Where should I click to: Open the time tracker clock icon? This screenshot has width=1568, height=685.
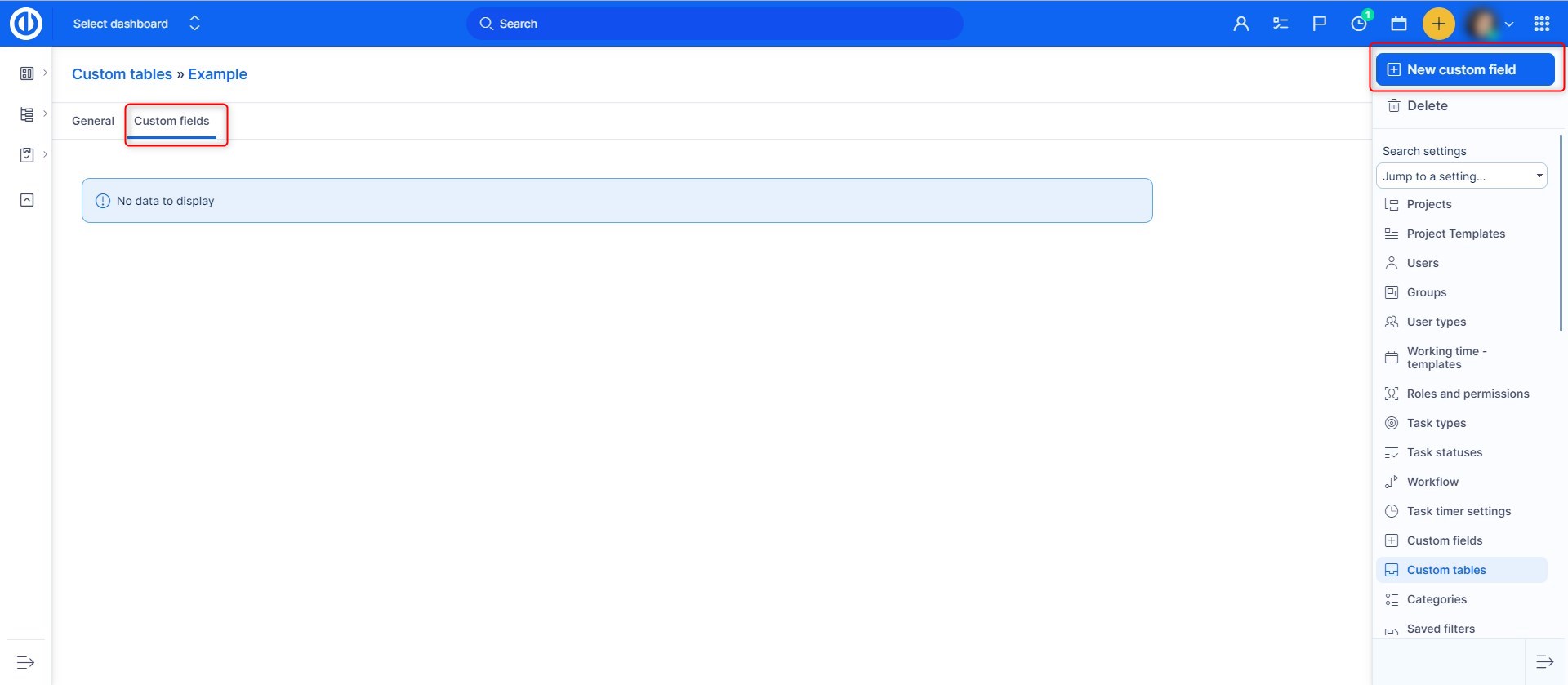coord(1359,24)
